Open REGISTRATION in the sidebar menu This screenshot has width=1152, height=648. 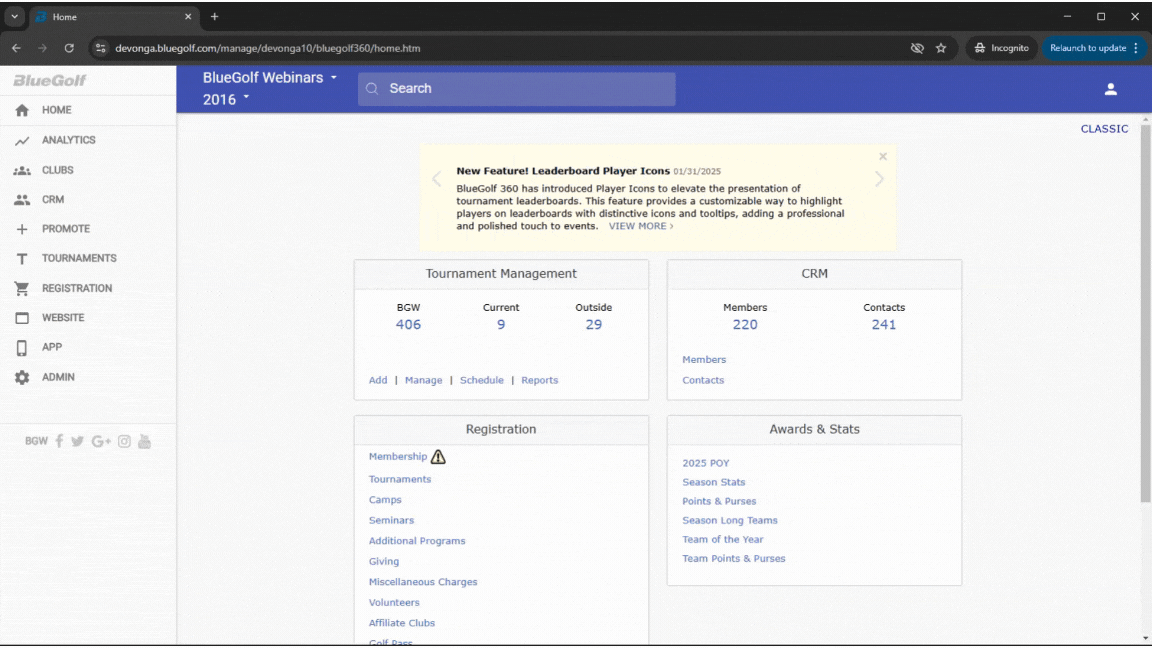pyautogui.click(x=77, y=289)
